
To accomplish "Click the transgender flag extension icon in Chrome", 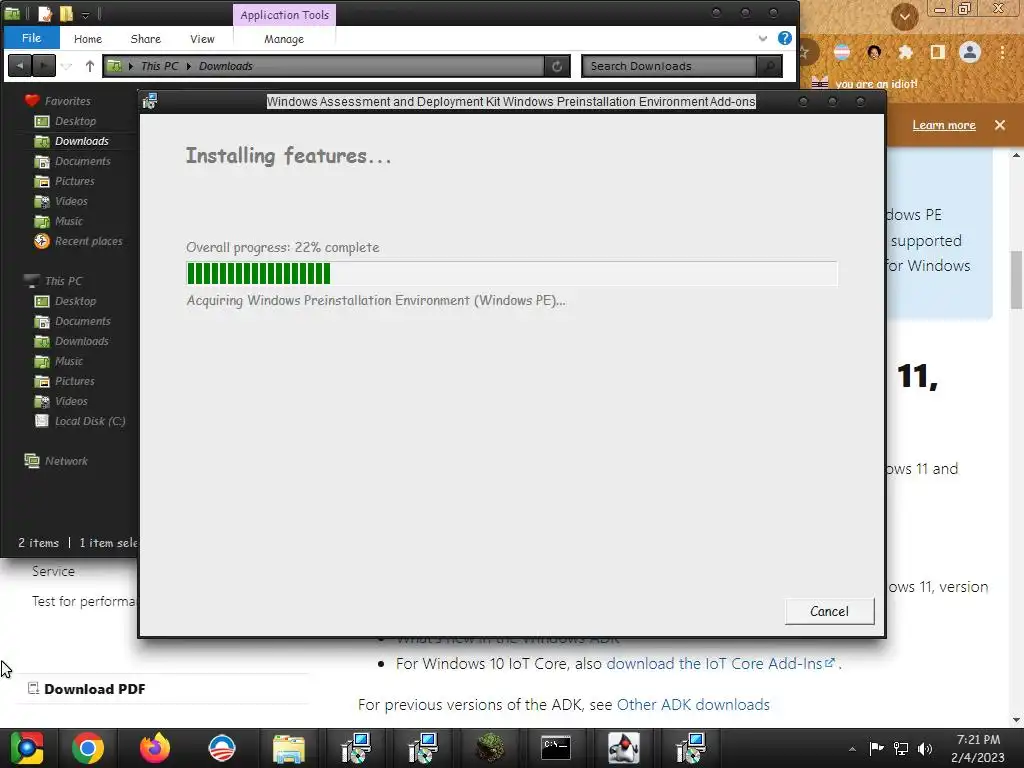I will [842, 52].
